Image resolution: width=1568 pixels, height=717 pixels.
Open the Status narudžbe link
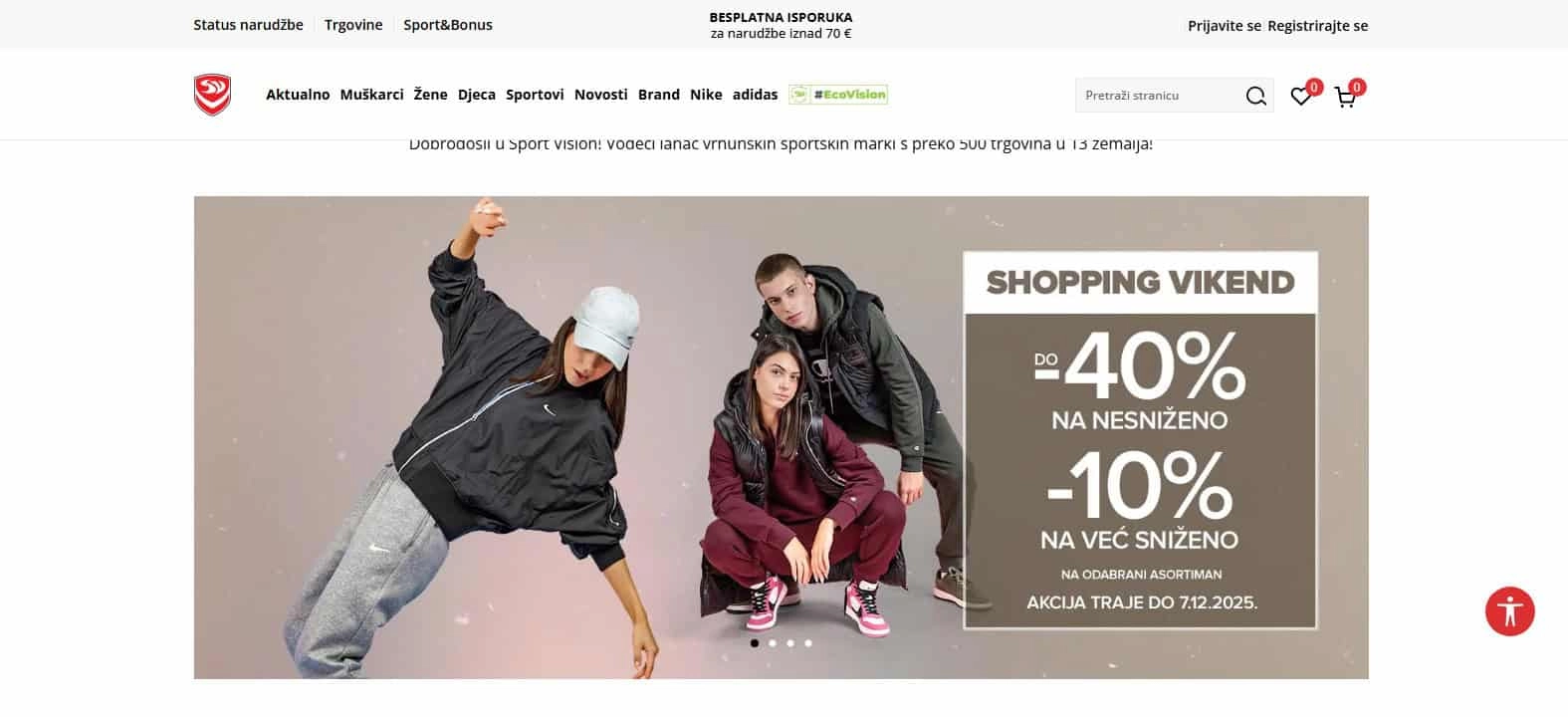[x=248, y=25]
